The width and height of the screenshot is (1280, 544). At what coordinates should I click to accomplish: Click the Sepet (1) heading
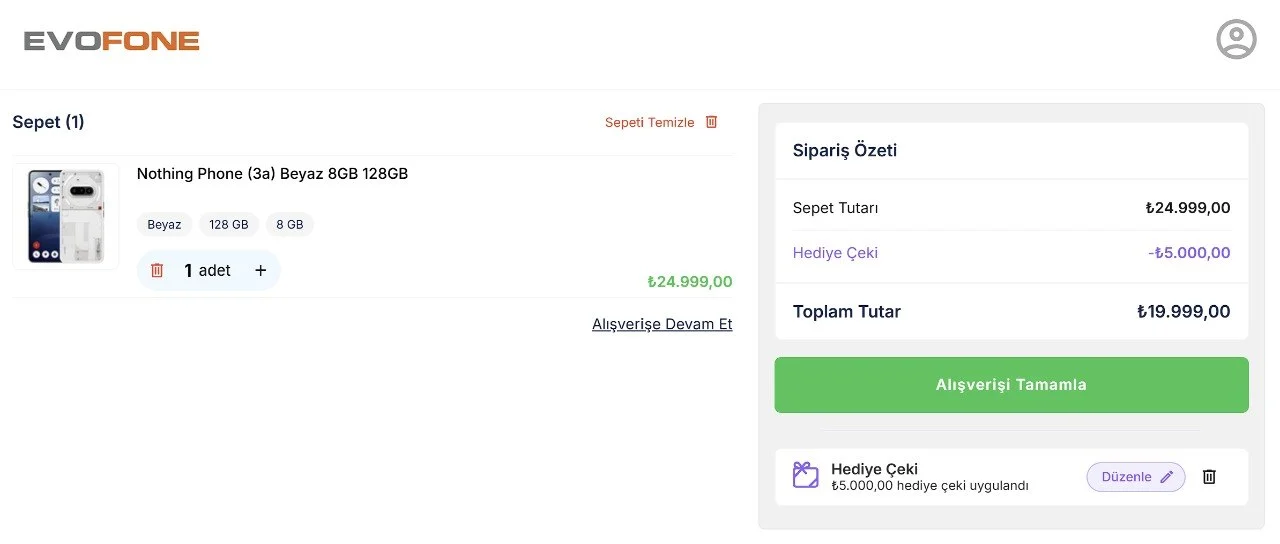pyautogui.click(x=48, y=122)
